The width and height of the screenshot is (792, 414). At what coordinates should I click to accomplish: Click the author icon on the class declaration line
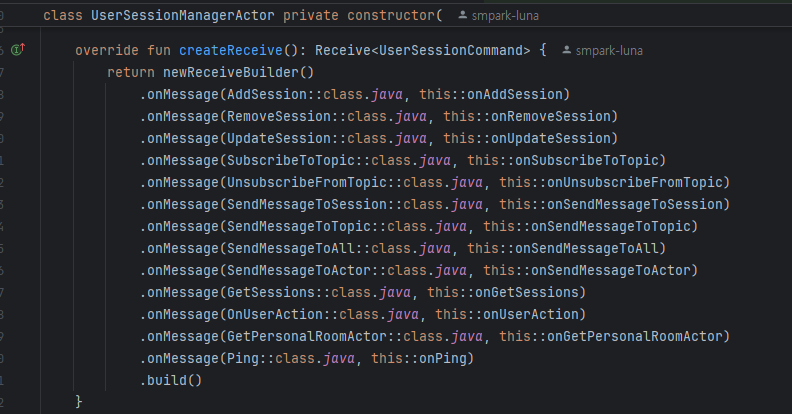tap(460, 17)
